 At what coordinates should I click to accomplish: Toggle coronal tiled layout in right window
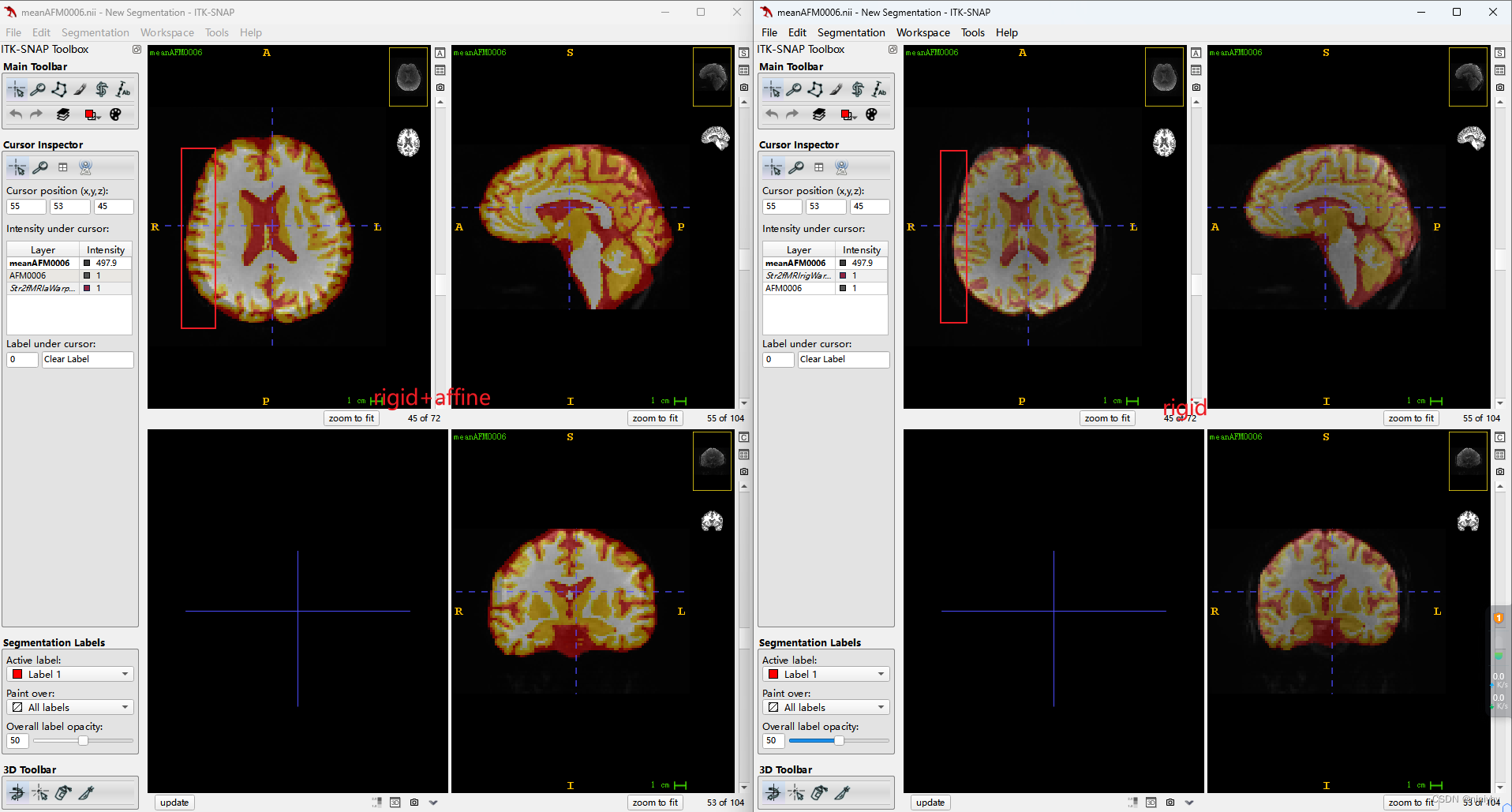pyautogui.click(x=1500, y=455)
